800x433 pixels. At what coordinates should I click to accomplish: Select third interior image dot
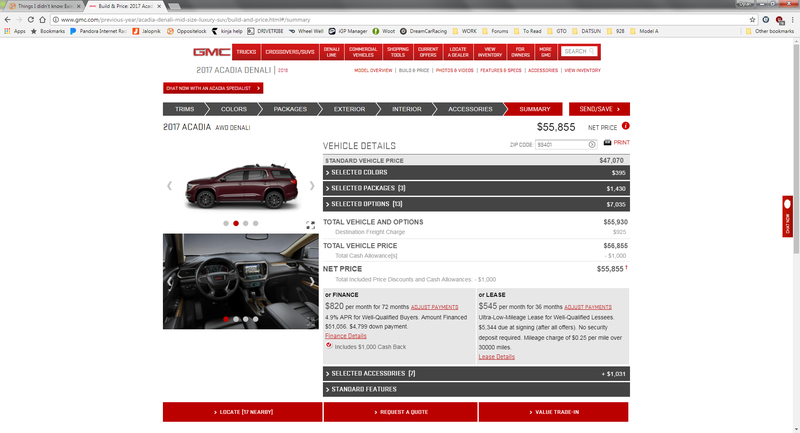[246, 319]
